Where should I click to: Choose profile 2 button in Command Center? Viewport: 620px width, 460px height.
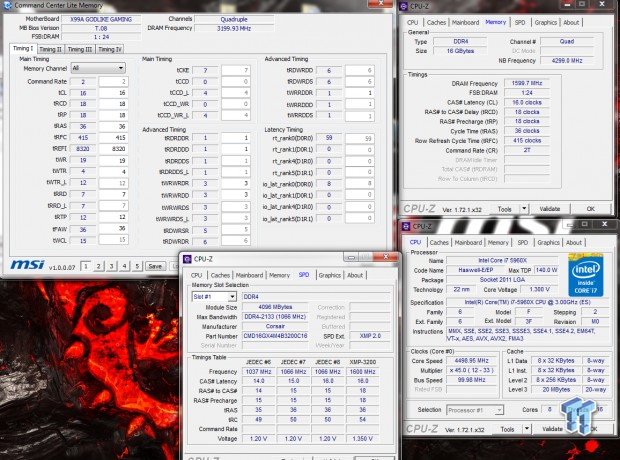pos(99,266)
